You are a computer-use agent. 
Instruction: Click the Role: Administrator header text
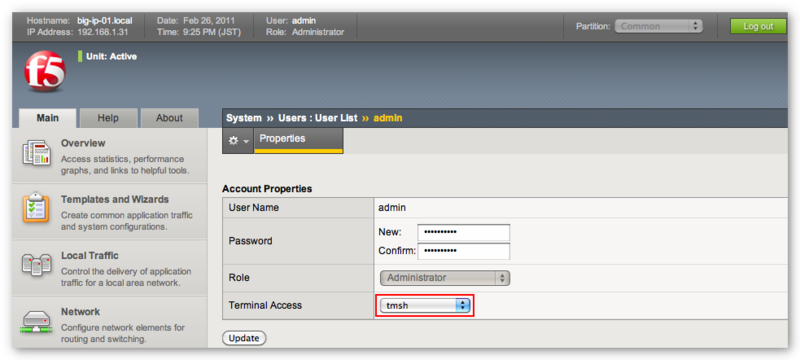click(x=305, y=32)
